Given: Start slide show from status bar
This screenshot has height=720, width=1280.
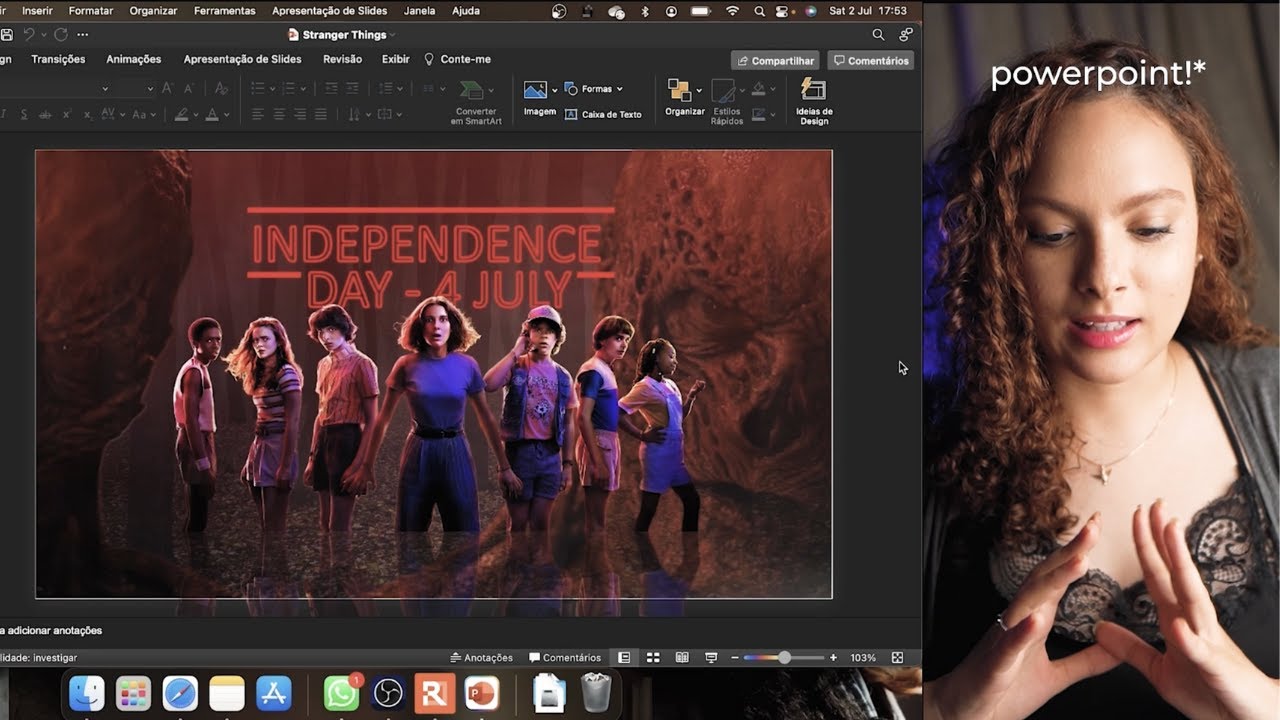Looking at the screenshot, I should pyautogui.click(x=711, y=658).
